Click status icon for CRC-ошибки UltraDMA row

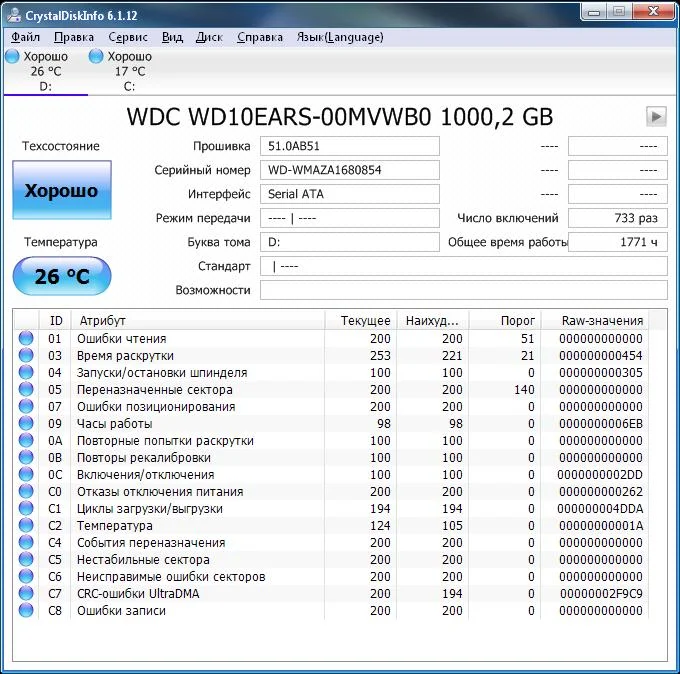pyautogui.click(x=25, y=594)
